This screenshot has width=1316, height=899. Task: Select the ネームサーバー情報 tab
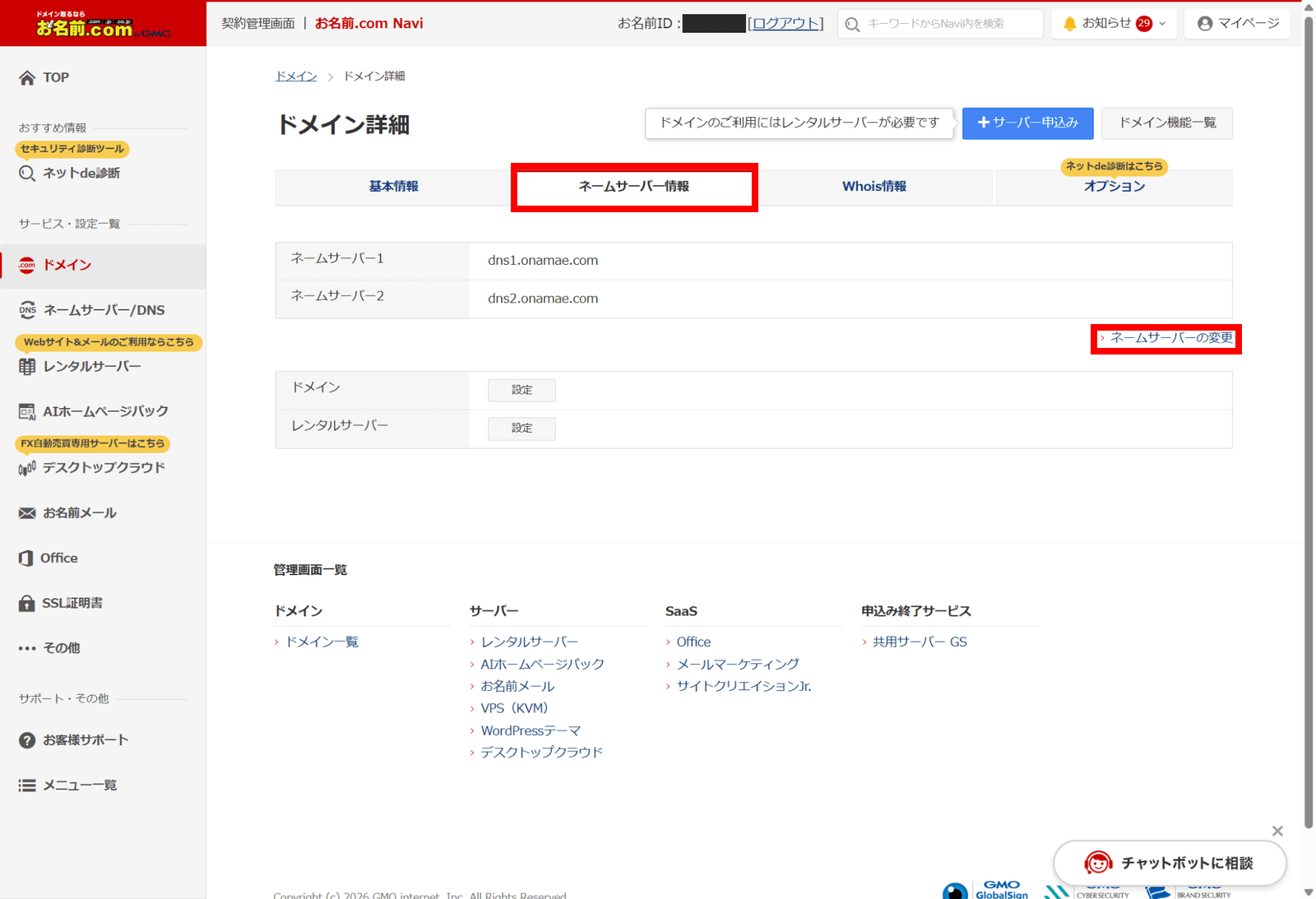pyautogui.click(x=634, y=187)
